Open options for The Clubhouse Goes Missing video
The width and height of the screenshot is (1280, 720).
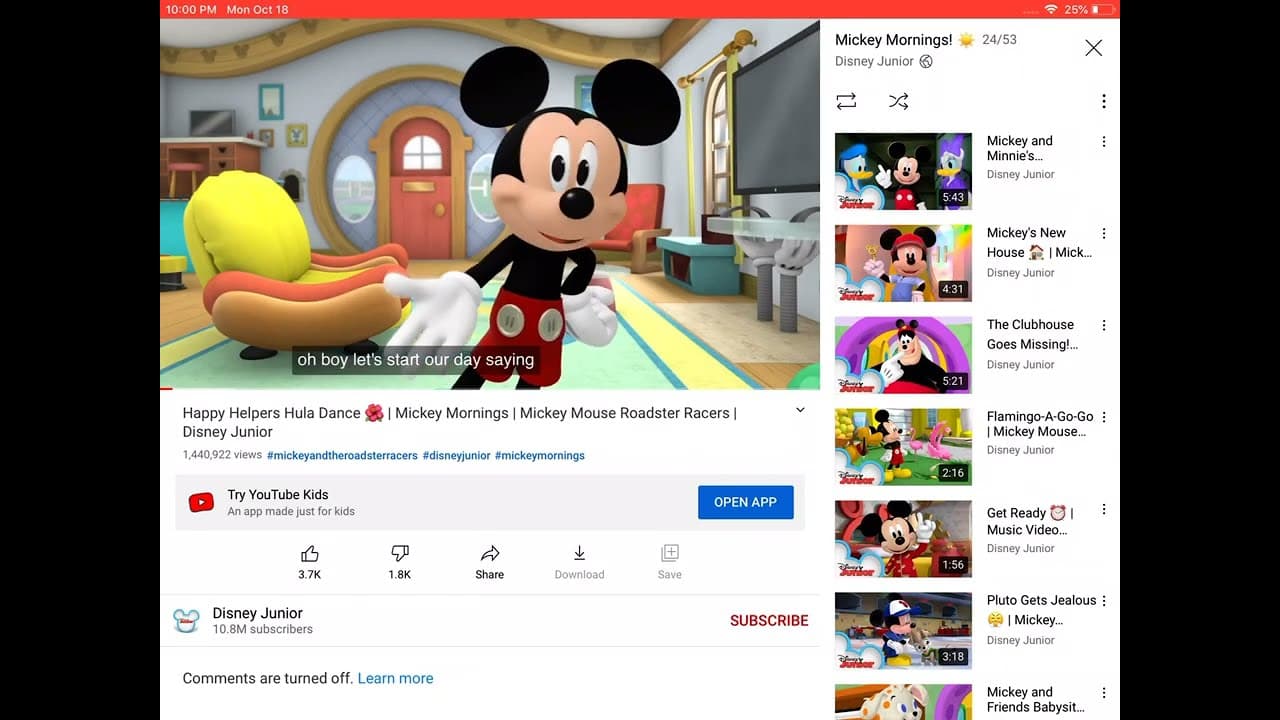[1104, 326]
